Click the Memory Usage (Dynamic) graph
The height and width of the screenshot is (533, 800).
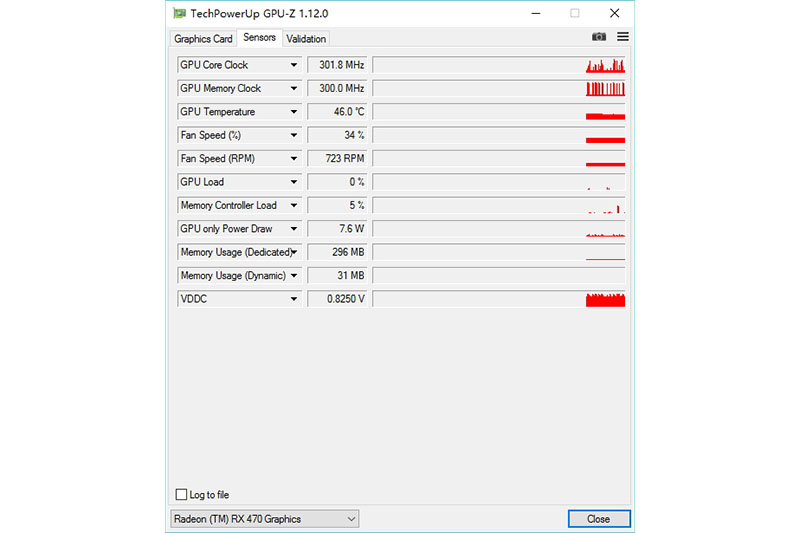coord(499,276)
